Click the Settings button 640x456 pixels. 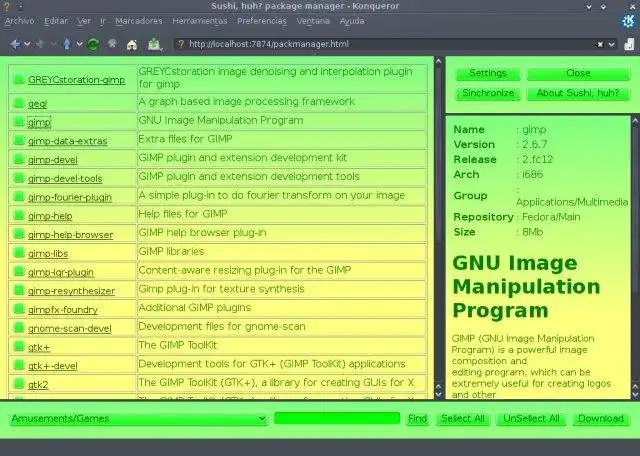pos(488,73)
